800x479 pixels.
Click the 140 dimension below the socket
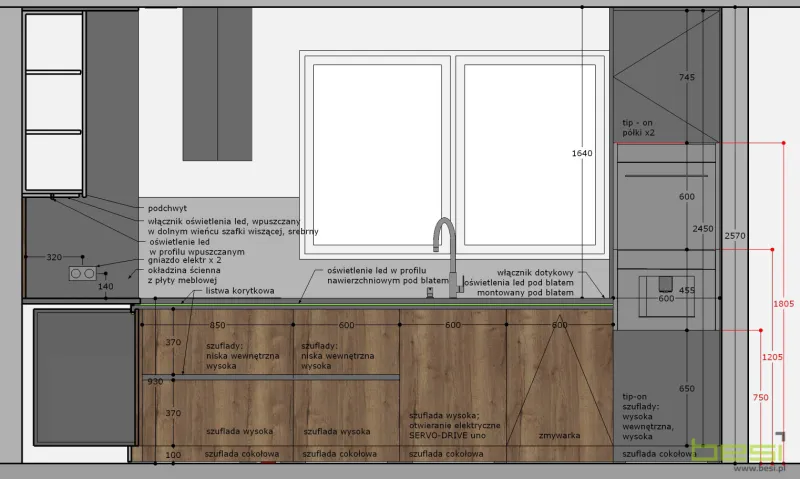tap(106, 286)
